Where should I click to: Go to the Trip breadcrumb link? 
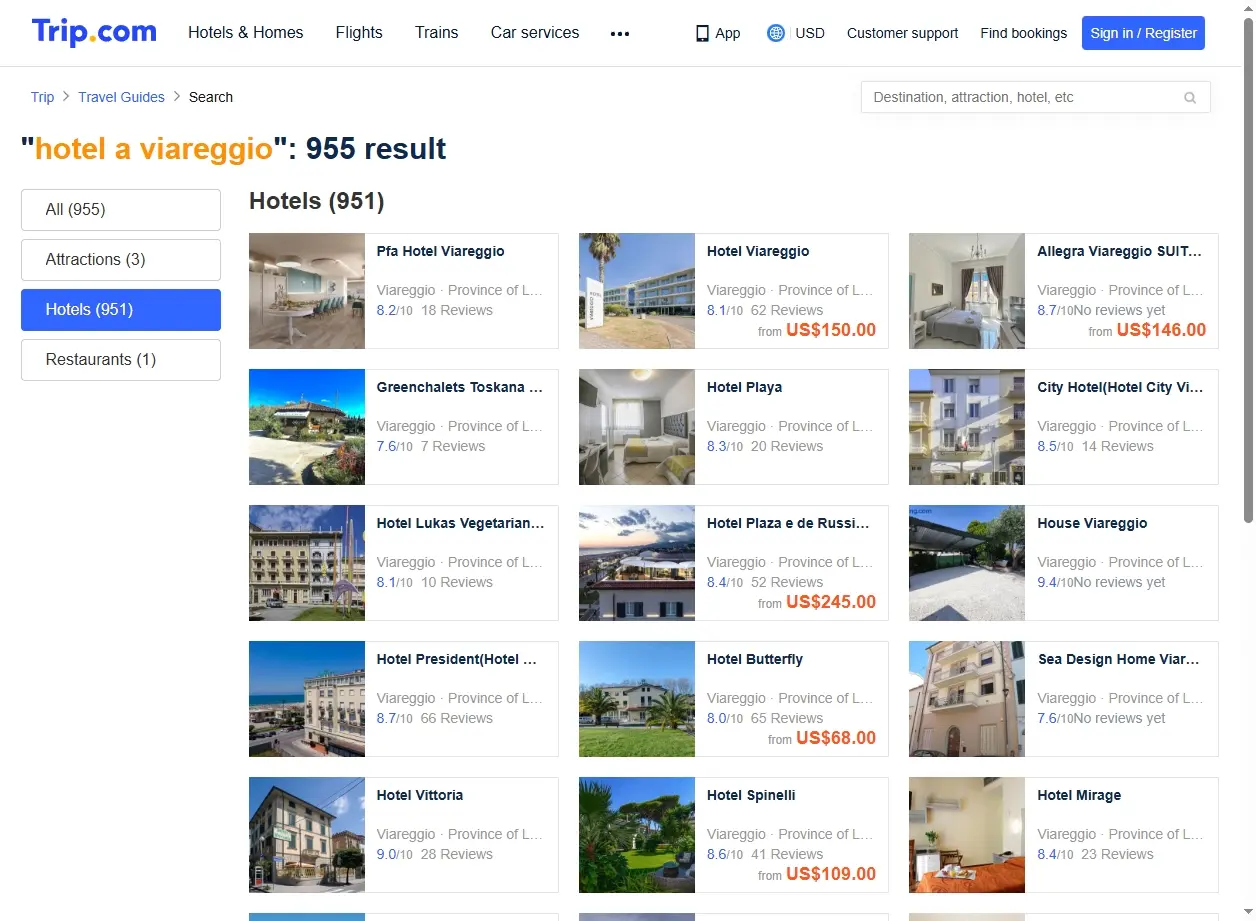click(42, 97)
